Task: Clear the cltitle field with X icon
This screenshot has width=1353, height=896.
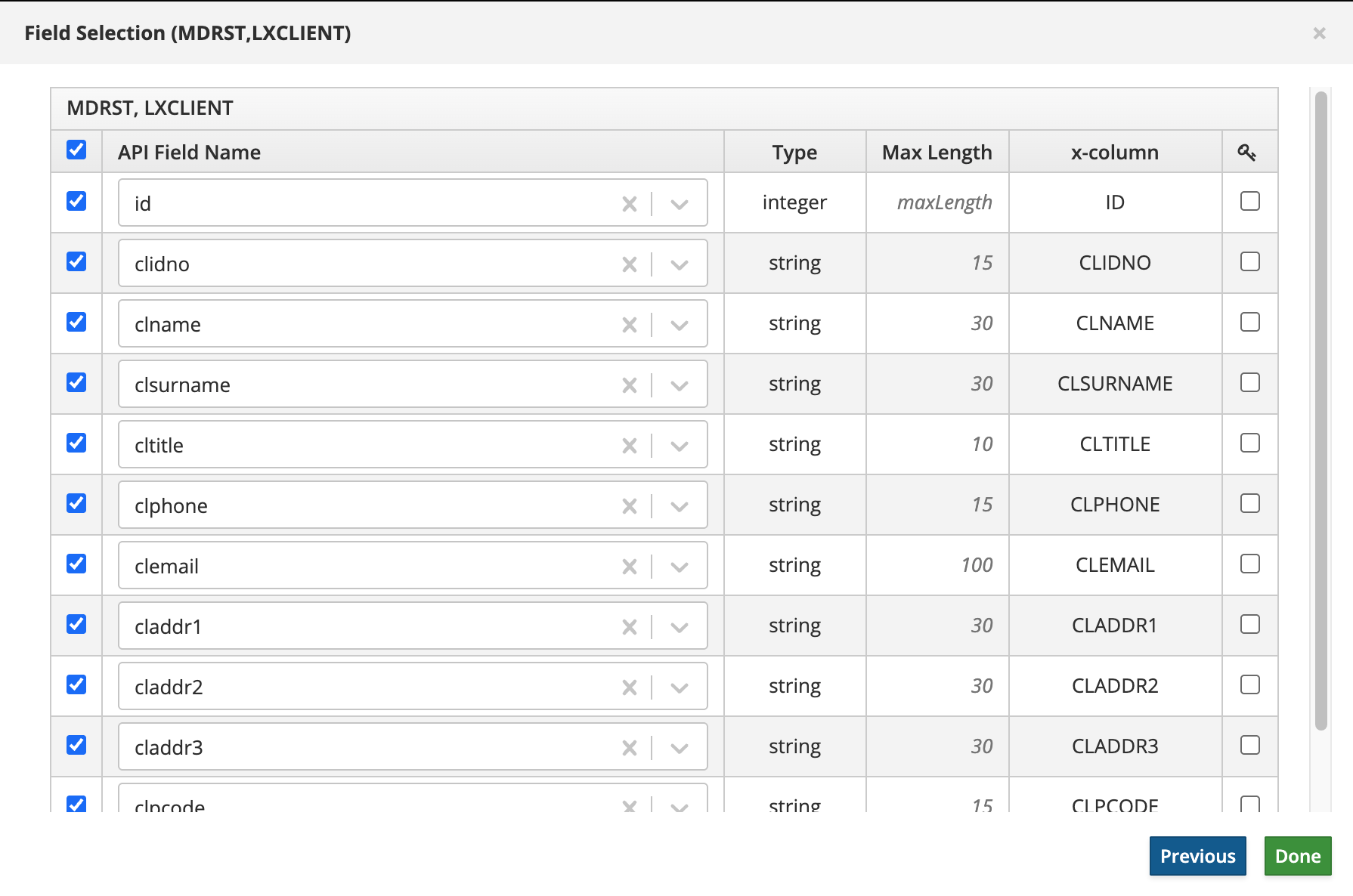Action: coord(629,446)
